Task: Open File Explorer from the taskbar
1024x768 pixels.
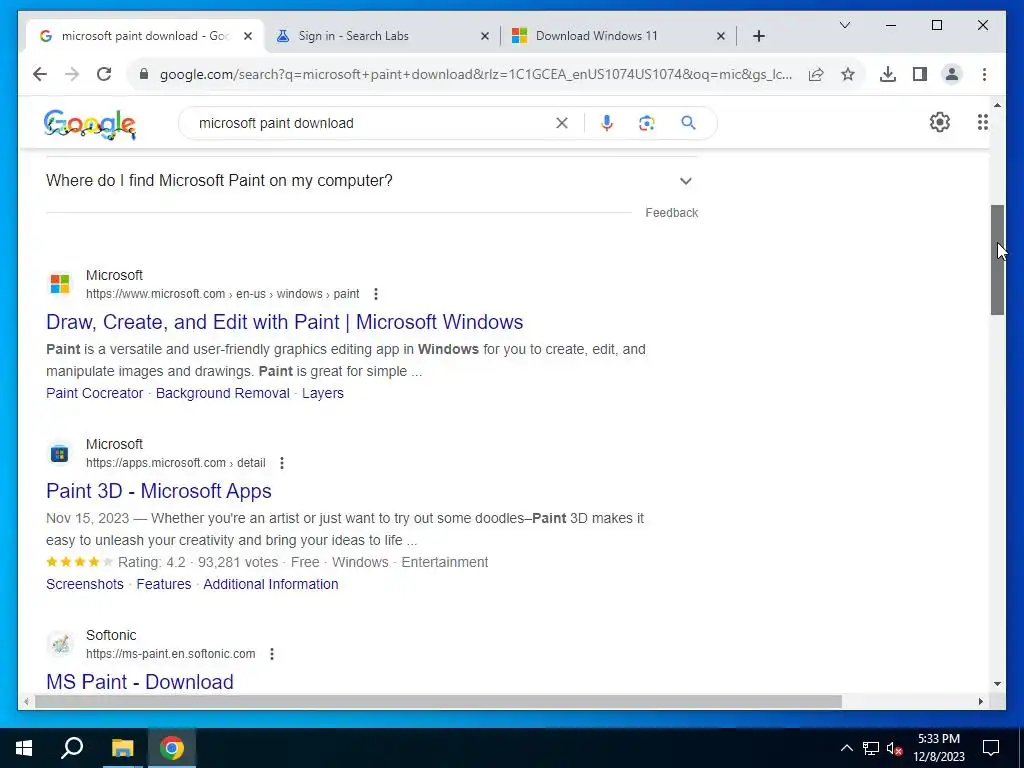Action: click(x=122, y=748)
